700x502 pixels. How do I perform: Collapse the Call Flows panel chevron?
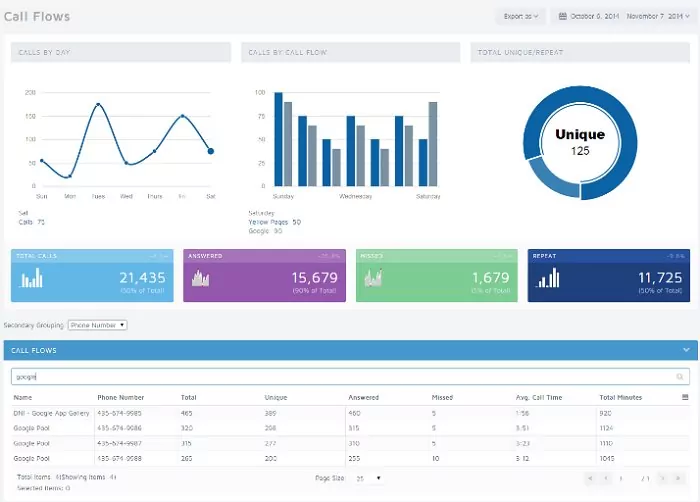pyautogui.click(x=686, y=350)
